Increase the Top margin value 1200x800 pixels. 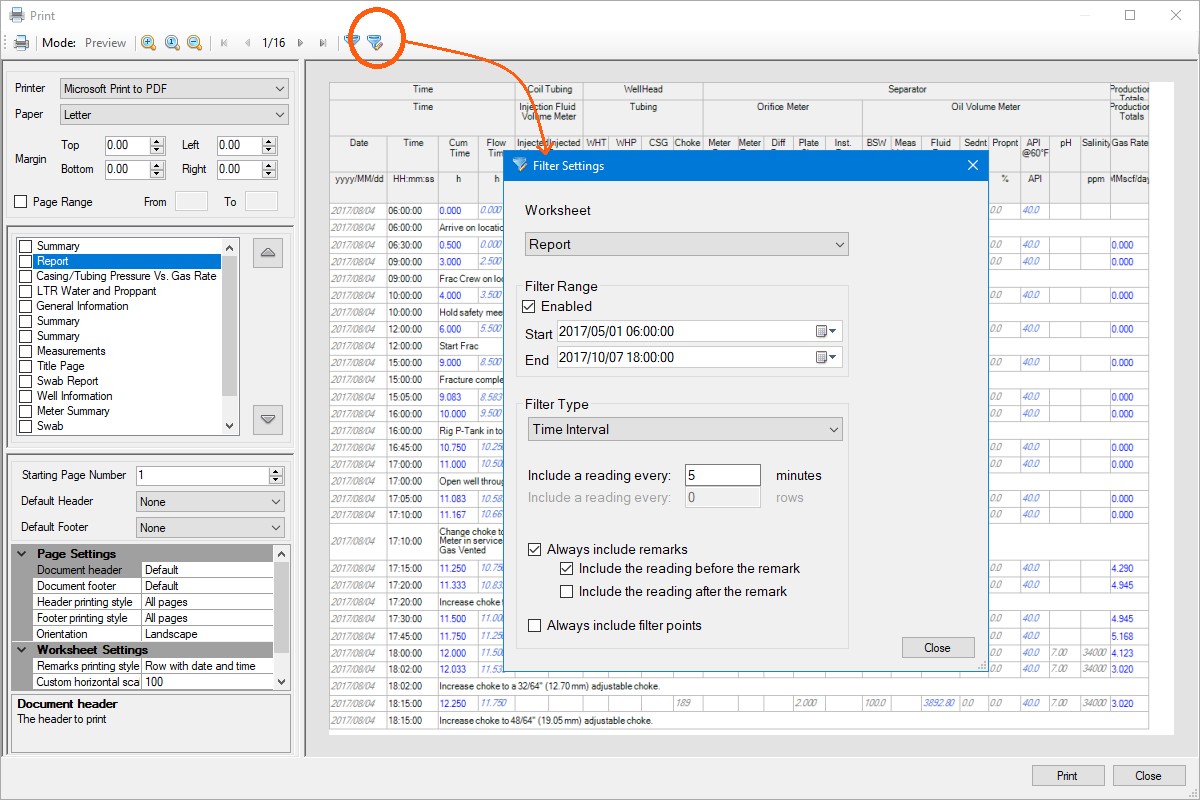pyautogui.click(x=157, y=141)
